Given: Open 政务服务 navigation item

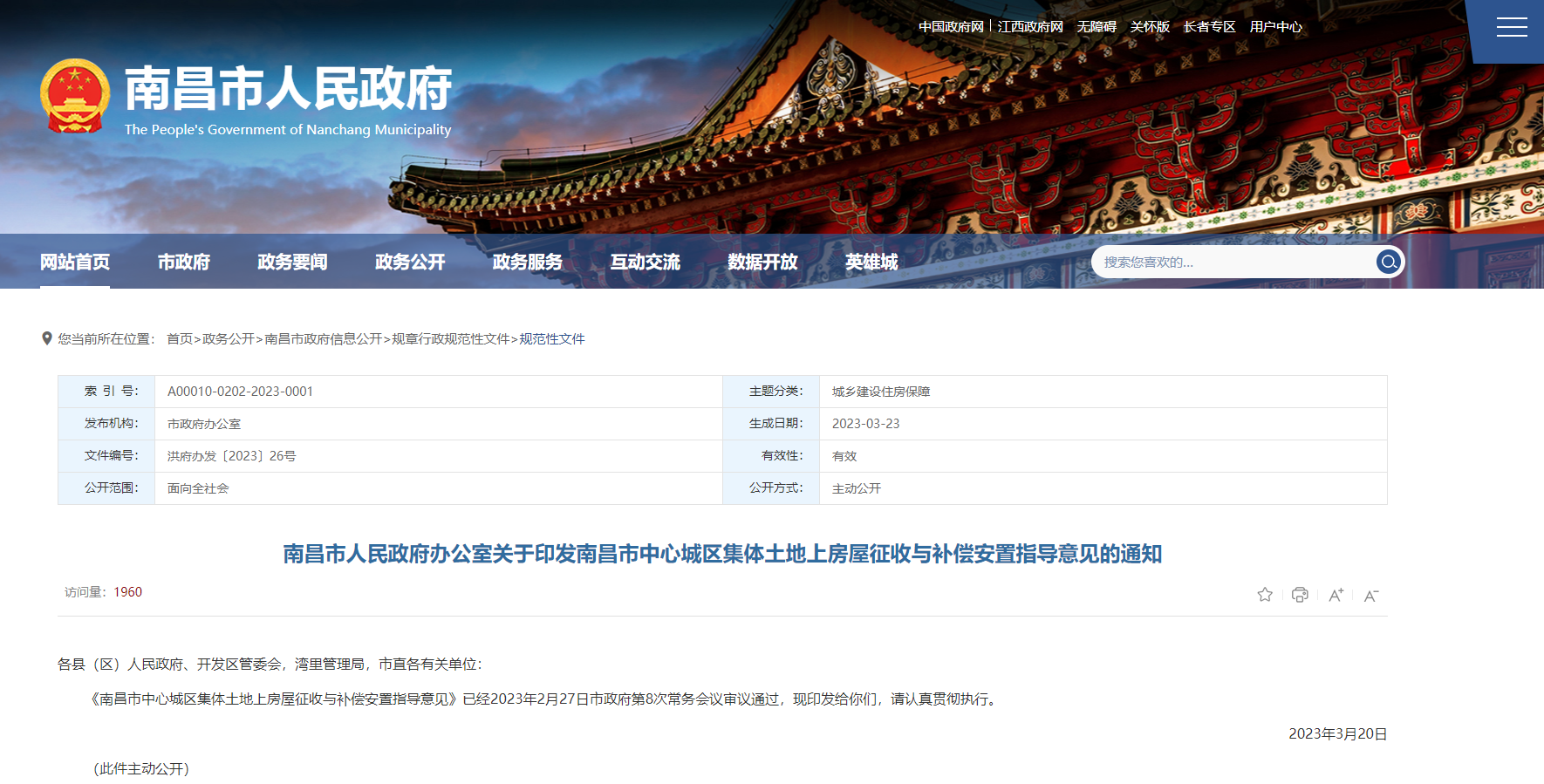Looking at the screenshot, I should coord(527,262).
